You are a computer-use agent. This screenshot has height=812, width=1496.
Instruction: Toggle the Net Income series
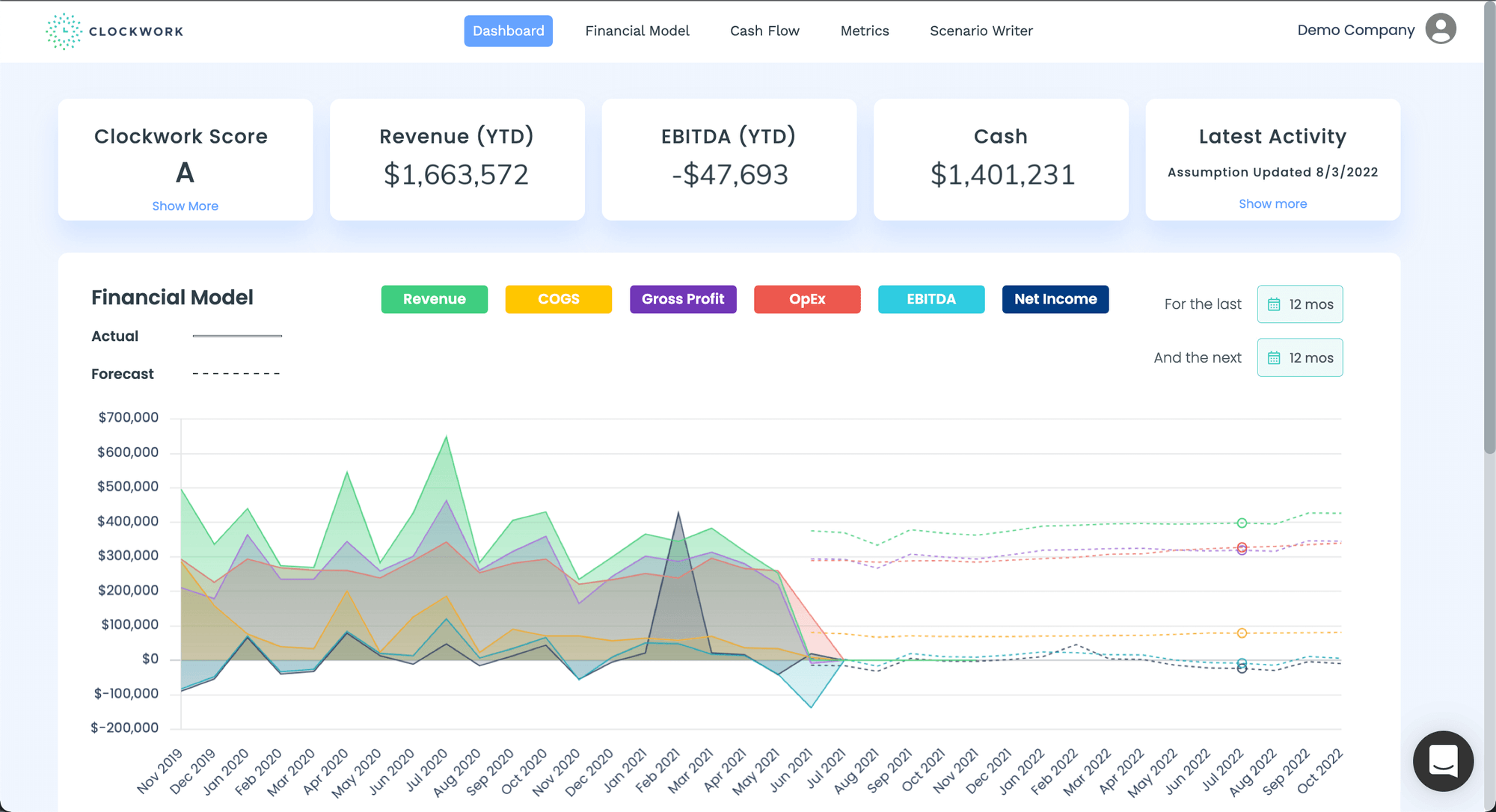(x=1055, y=299)
